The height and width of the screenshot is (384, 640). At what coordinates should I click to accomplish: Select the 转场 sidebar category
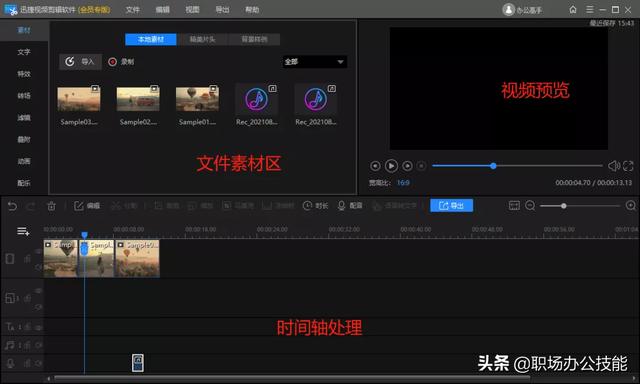tap(24, 95)
